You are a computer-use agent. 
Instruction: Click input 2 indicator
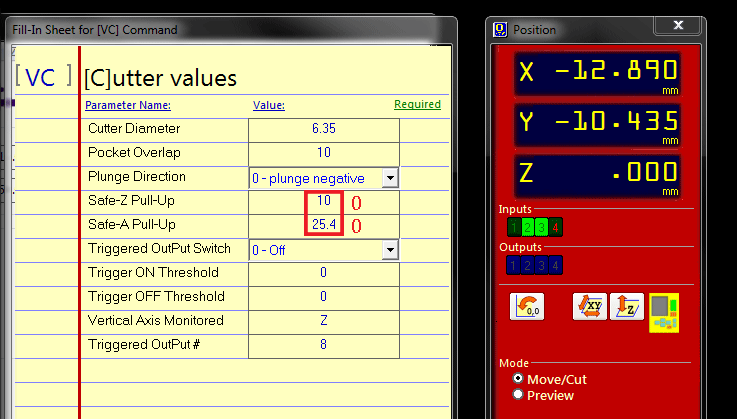pos(528,228)
